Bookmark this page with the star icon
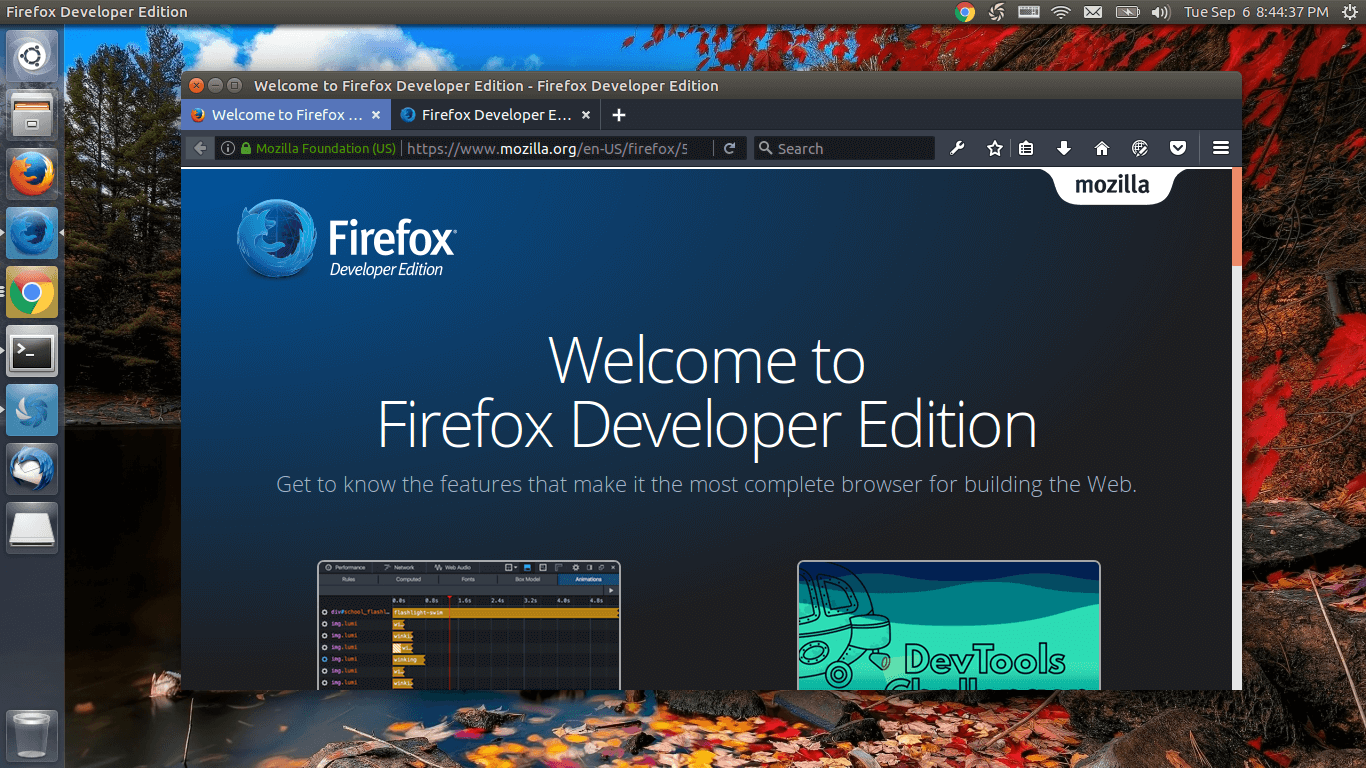The width and height of the screenshot is (1366, 768). (x=994, y=148)
